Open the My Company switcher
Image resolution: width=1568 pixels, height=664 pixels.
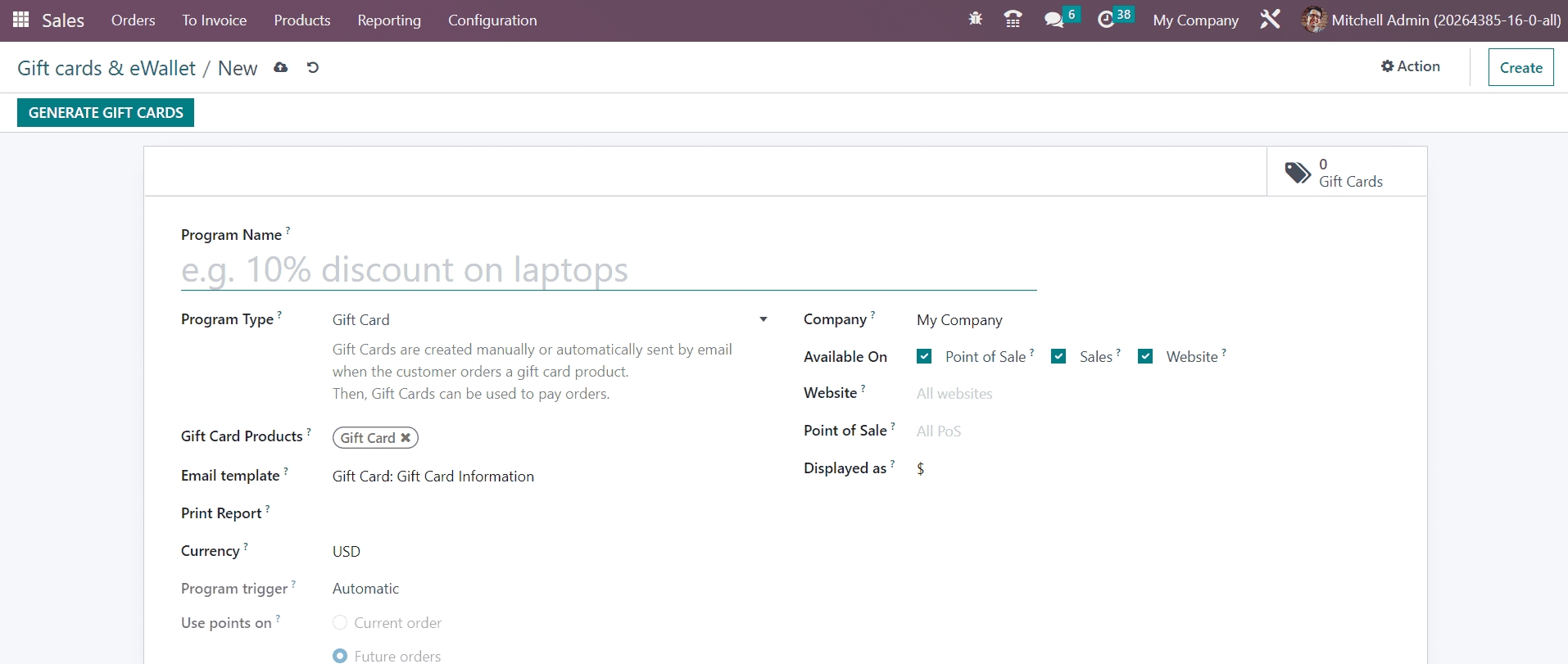coord(1195,20)
